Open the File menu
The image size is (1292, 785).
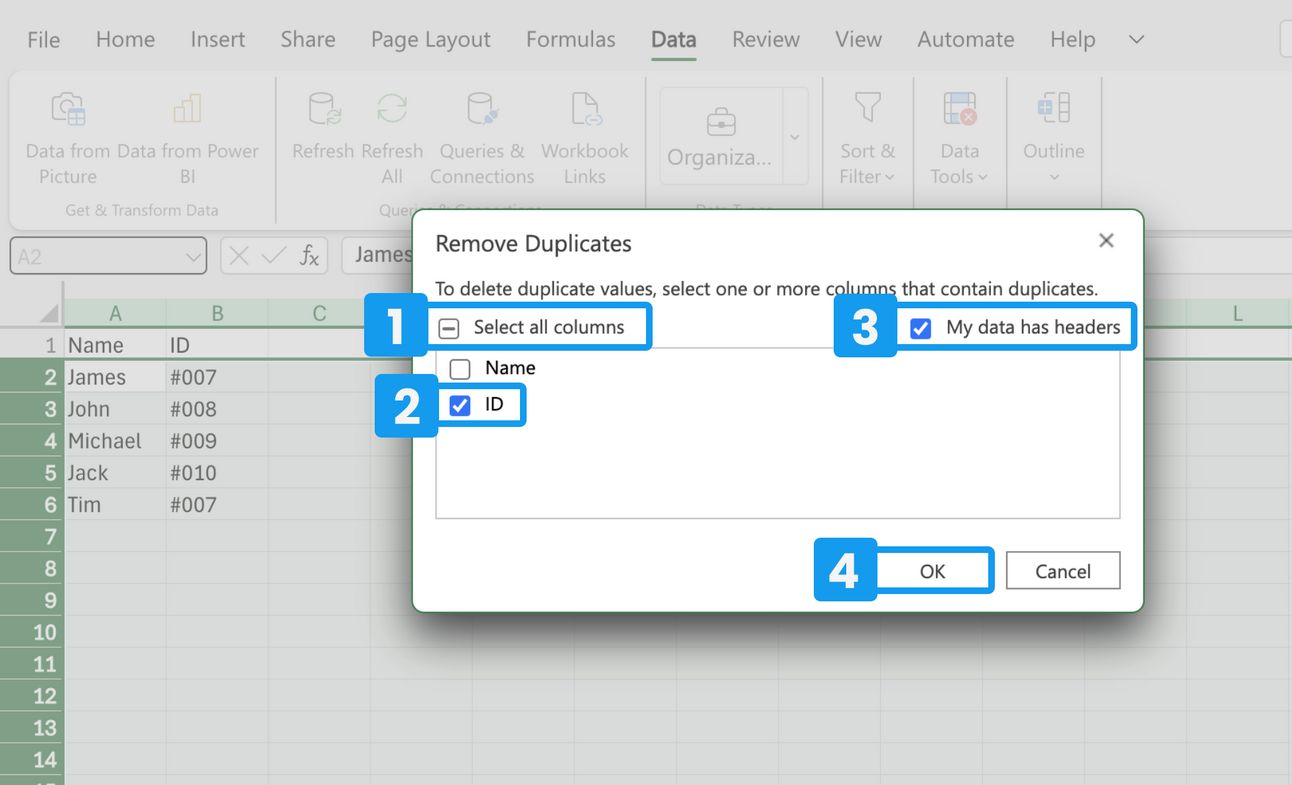(43, 39)
